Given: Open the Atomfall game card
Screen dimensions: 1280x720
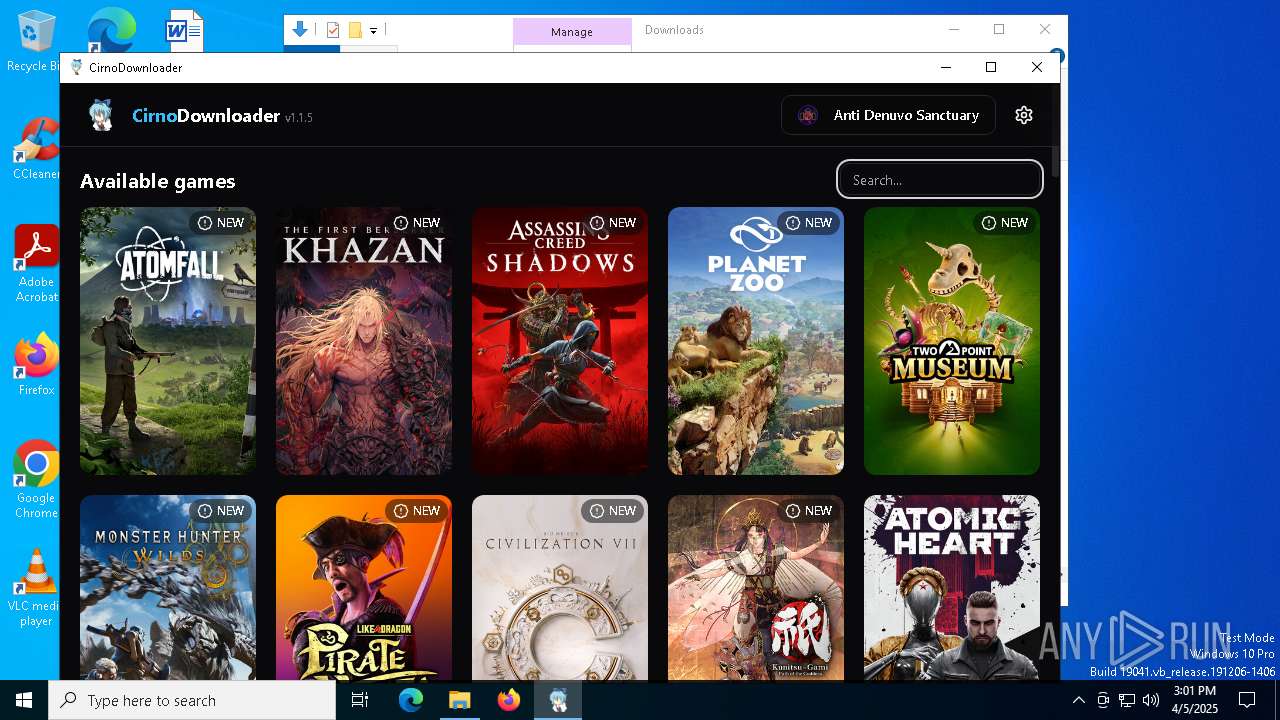Looking at the screenshot, I should click(168, 341).
